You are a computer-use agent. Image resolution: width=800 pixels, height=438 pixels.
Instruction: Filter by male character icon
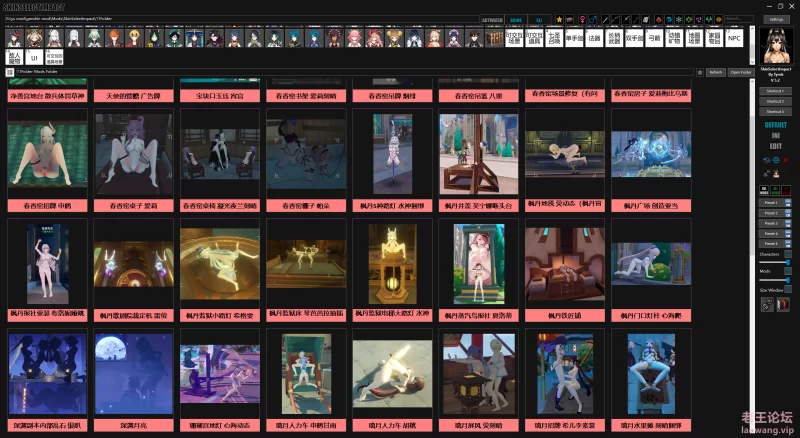tap(592, 19)
